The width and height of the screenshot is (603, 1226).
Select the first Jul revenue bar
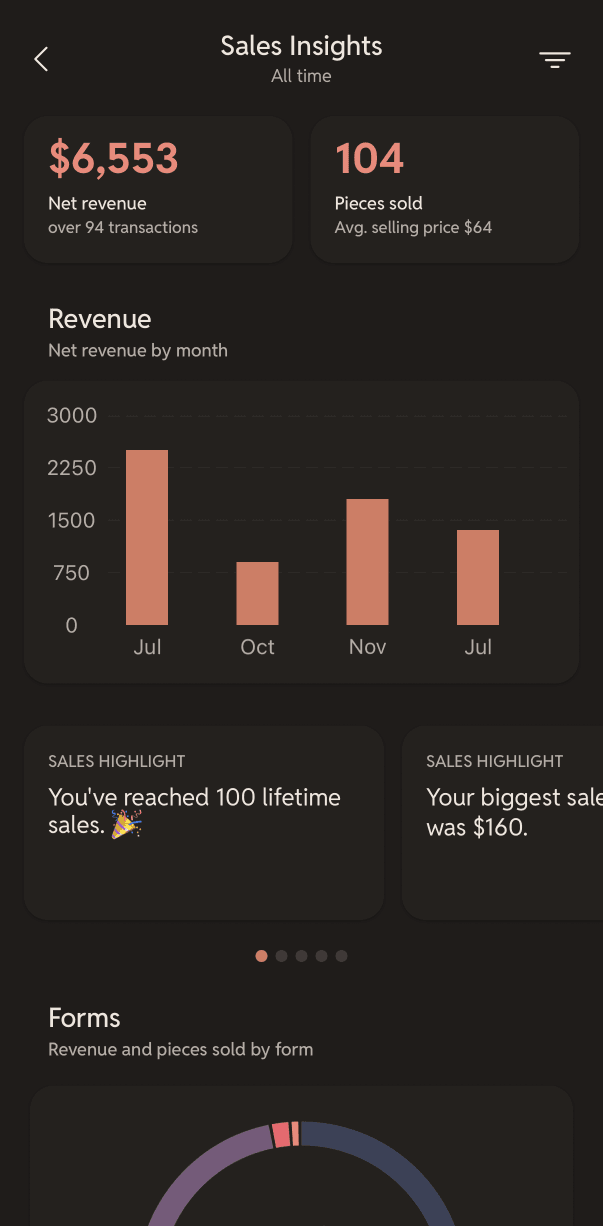147,537
